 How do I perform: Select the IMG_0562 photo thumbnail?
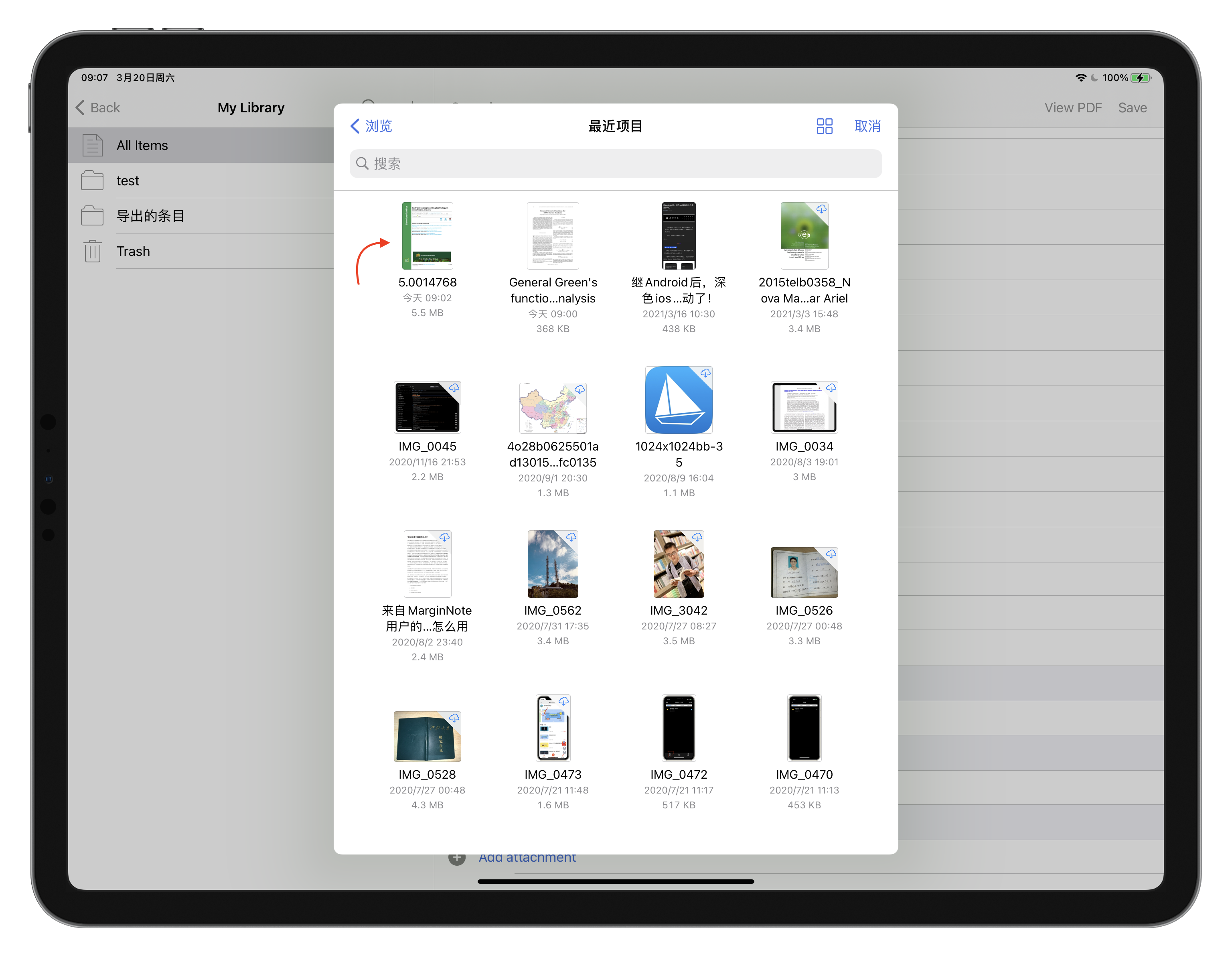[553, 564]
